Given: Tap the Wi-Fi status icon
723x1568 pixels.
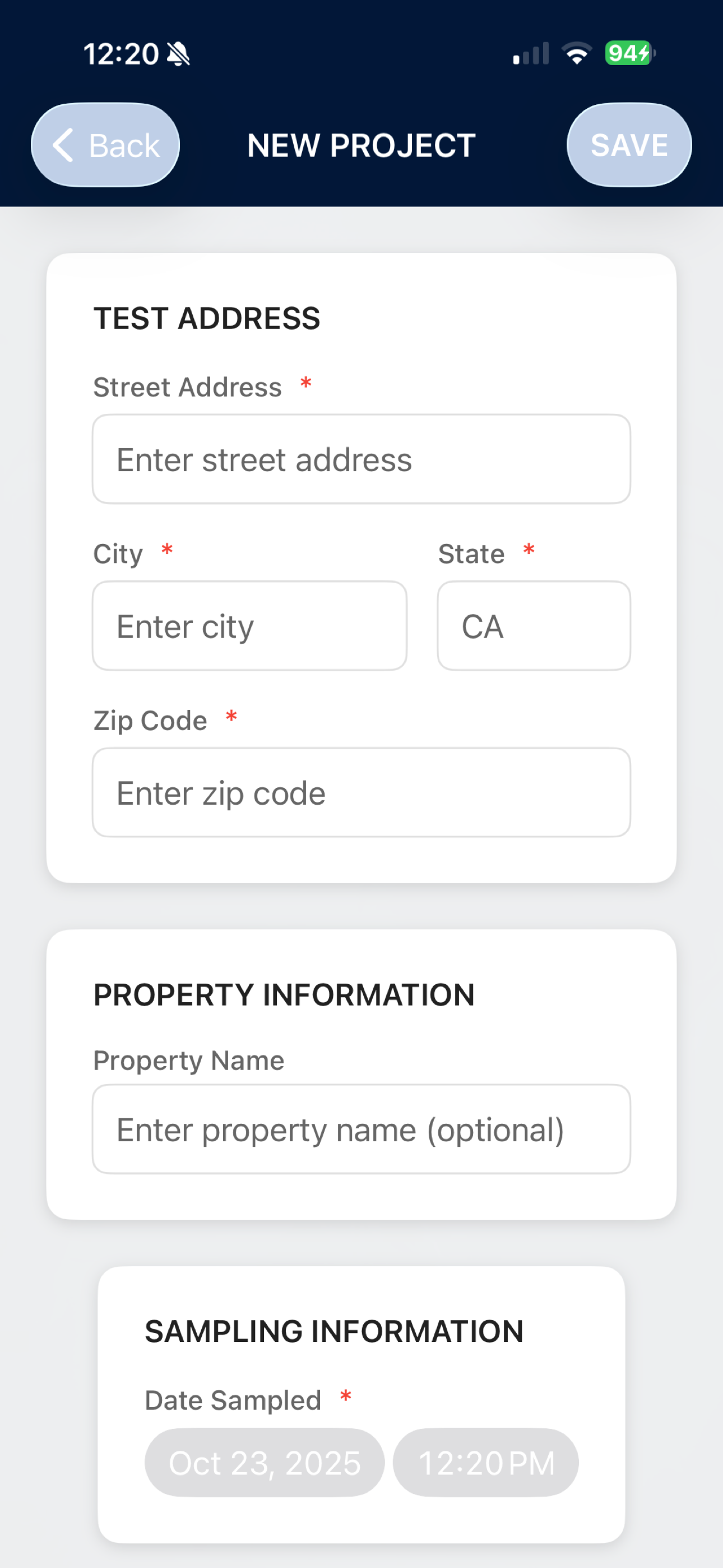Looking at the screenshot, I should coord(576,54).
